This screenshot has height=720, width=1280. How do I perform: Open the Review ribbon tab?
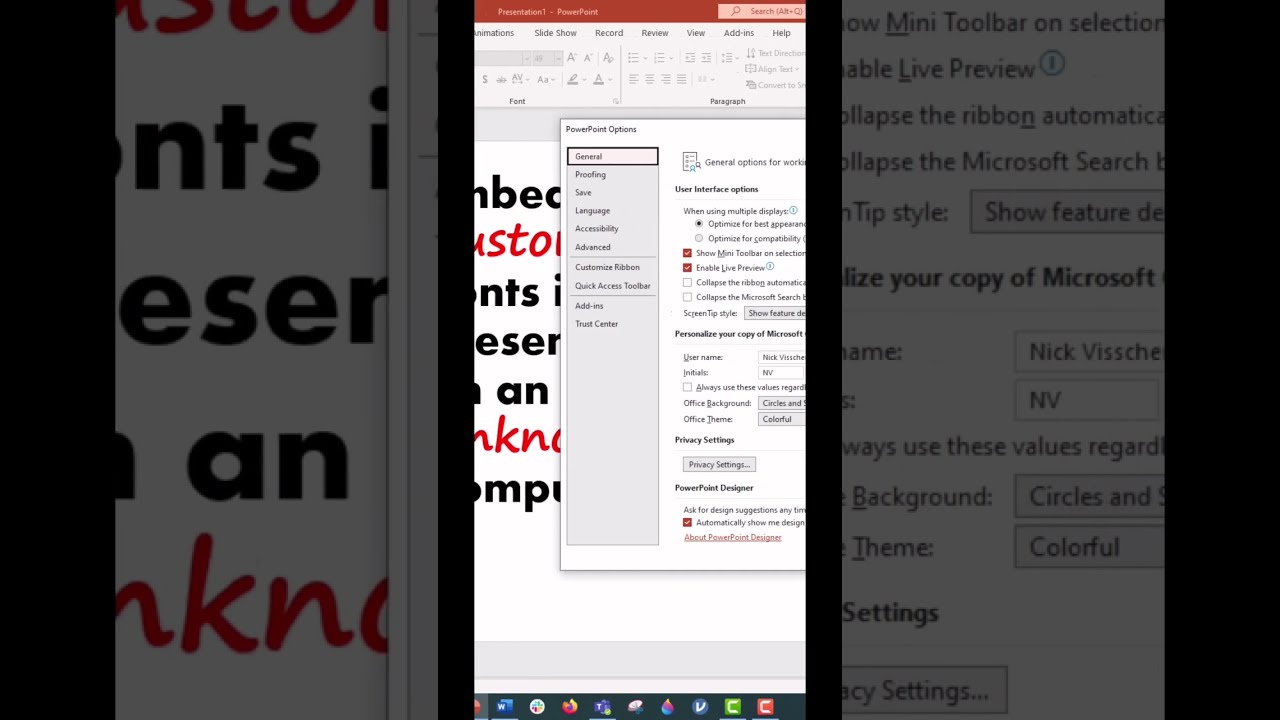655,33
